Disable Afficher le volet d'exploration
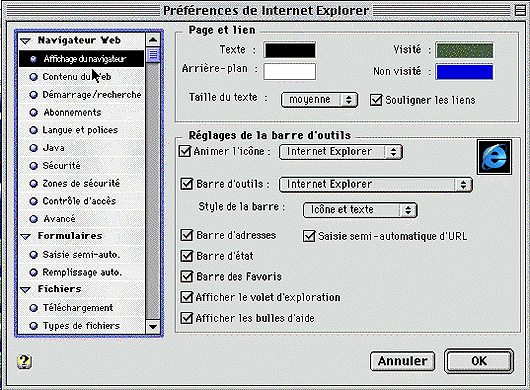The width and height of the screenshot is (530, 390). (x=187, y=297)
